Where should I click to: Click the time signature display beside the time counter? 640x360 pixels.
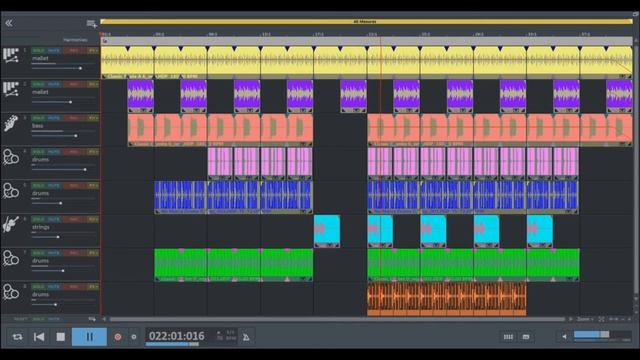point(231,333)
